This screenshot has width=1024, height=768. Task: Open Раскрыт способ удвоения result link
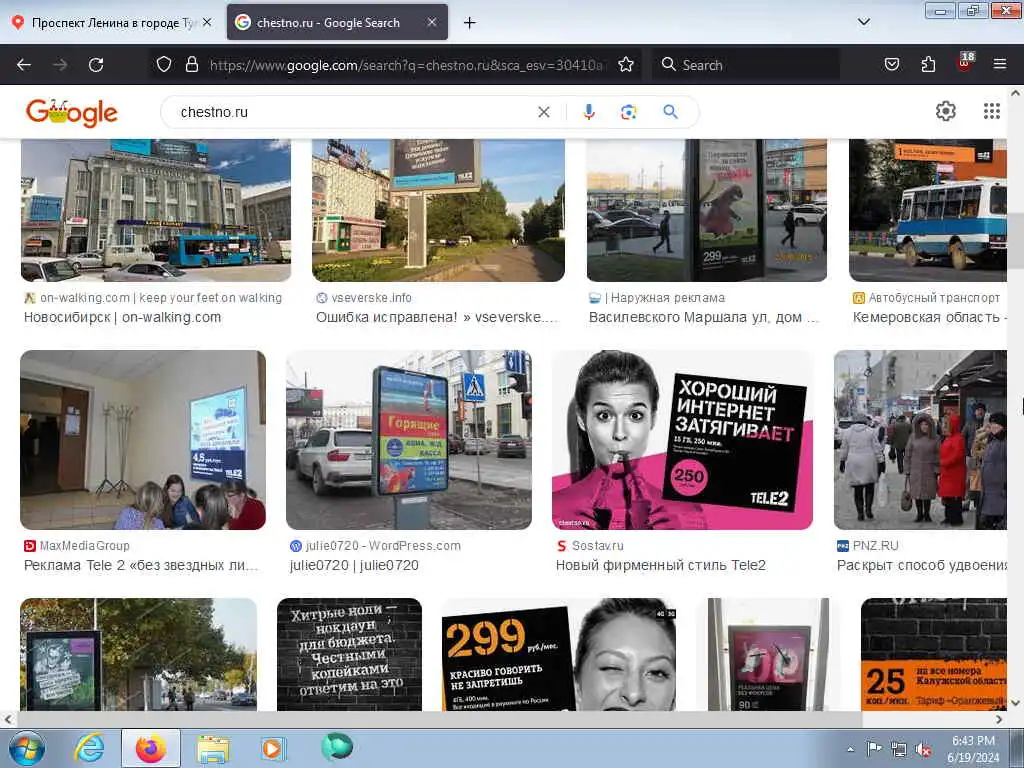click(921, 566)
